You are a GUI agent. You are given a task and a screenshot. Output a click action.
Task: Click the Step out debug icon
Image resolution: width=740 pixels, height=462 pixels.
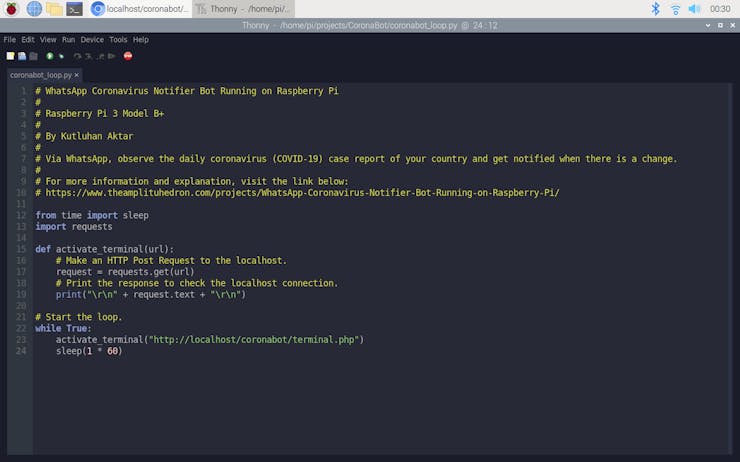coord(100,56)
